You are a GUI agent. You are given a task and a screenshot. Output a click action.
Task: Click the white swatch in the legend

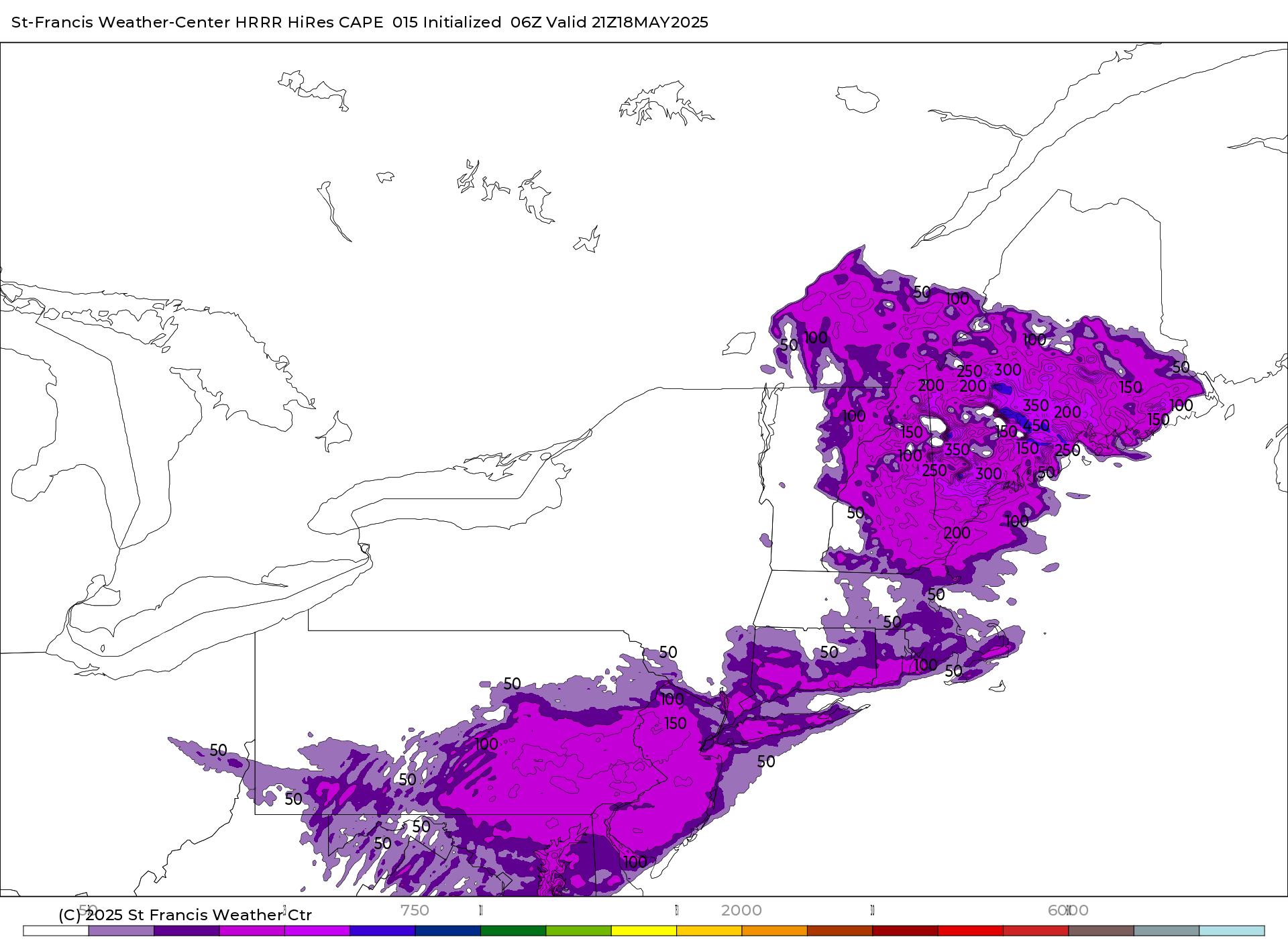pyautogui.click(x=56, y=931)
